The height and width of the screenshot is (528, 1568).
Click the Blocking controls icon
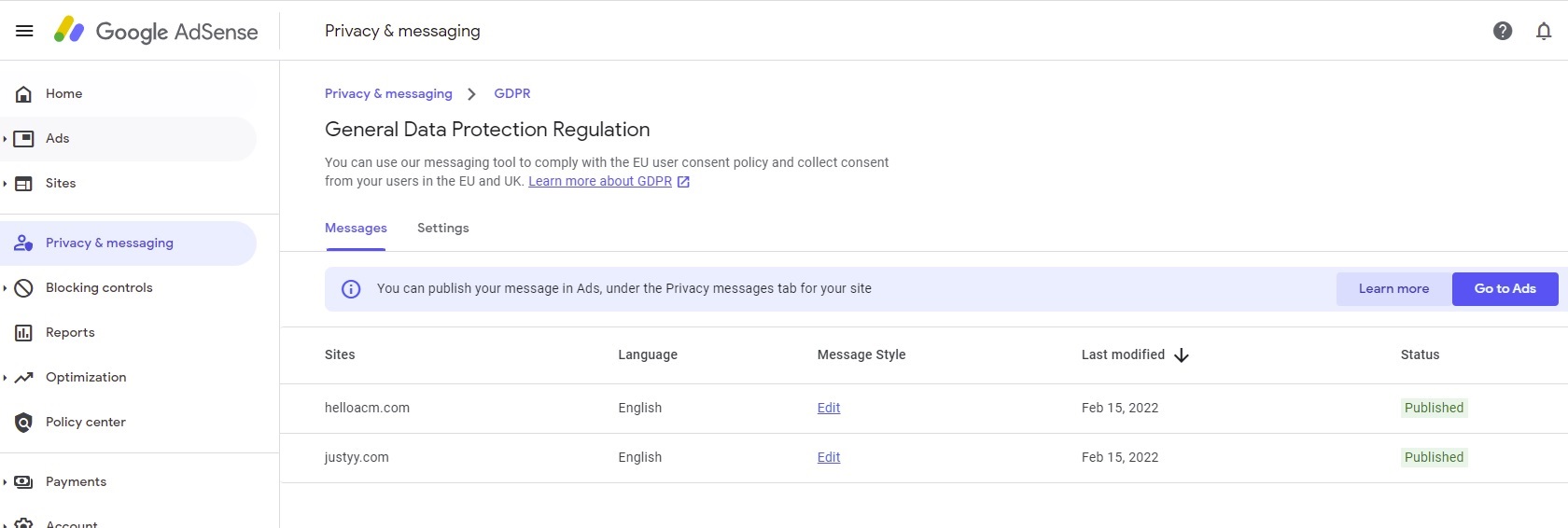[24, 287]
